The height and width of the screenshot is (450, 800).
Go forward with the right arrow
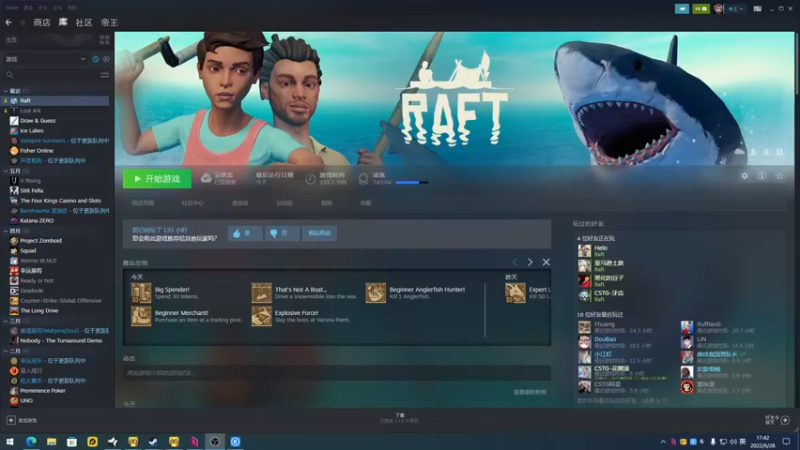click(22, 22)
